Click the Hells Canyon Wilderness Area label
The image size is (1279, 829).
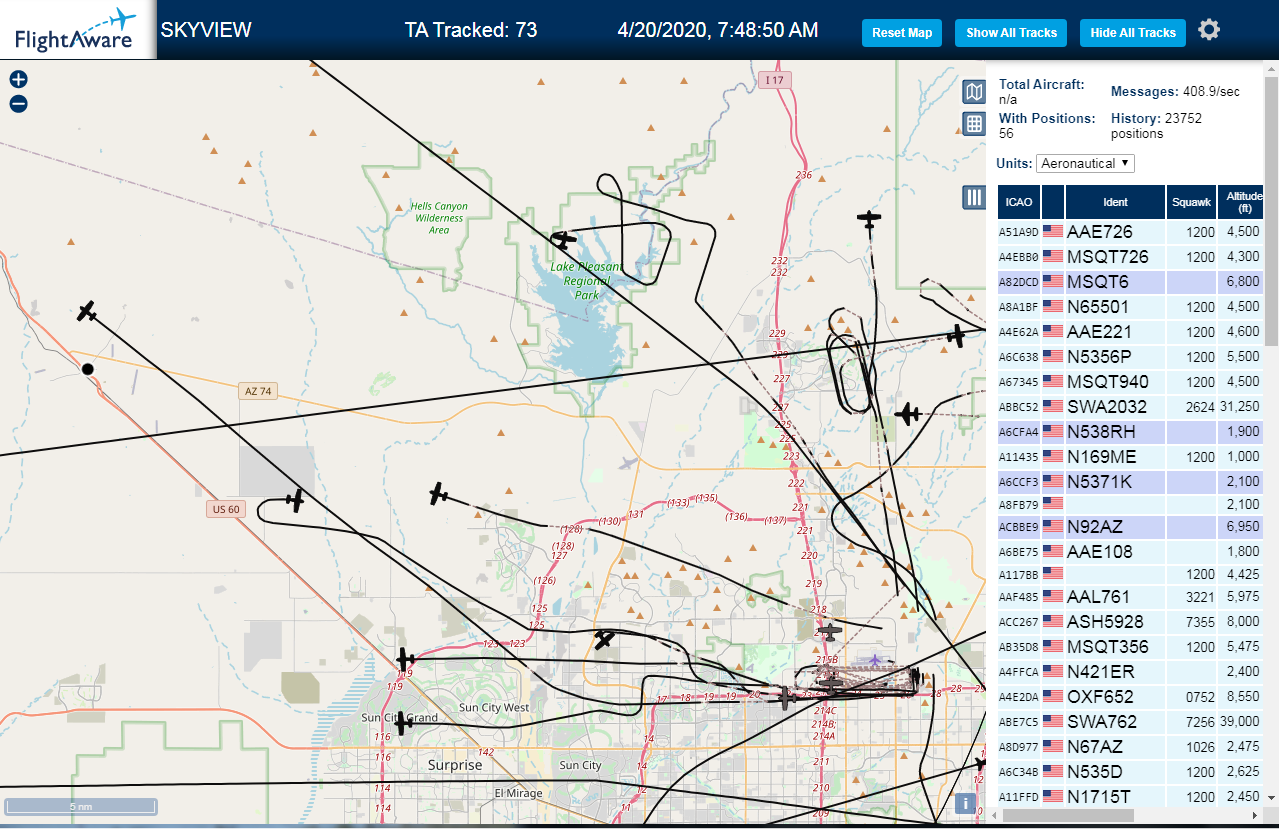pyautogui.click(x=439, y=218)
